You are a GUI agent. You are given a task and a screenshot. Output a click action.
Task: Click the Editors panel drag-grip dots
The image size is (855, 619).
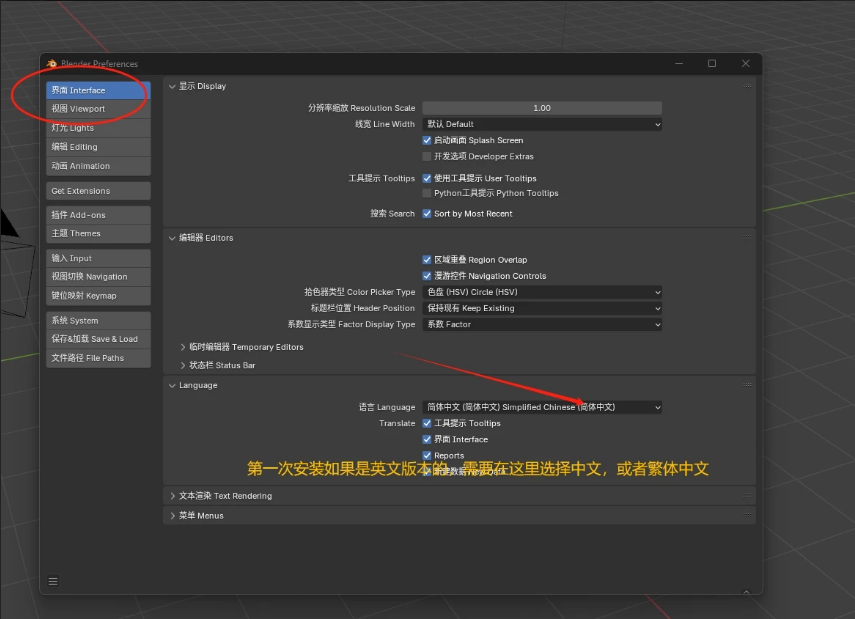[x=746, y=237]
